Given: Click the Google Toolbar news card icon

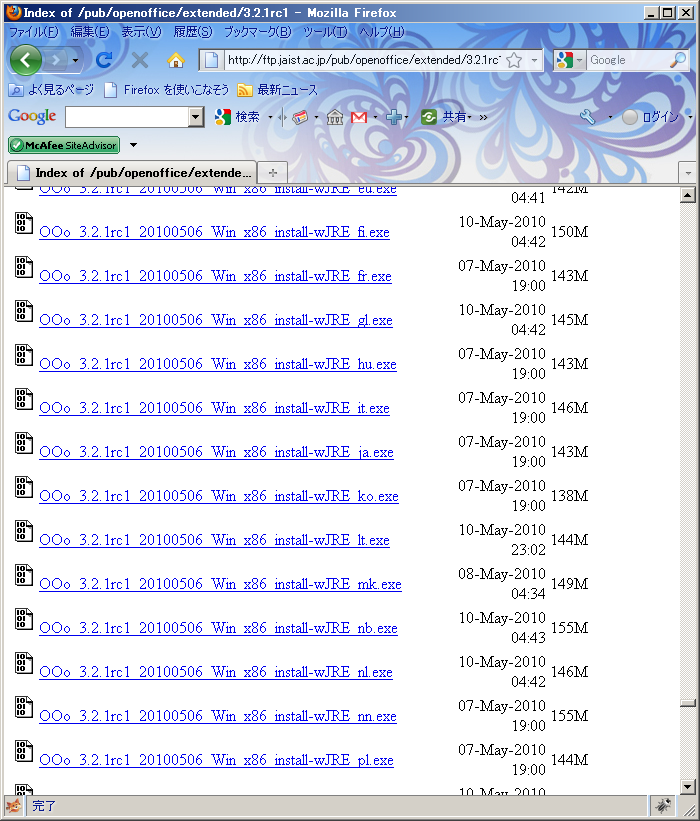Looking at the screenshot, I should 300,117.
